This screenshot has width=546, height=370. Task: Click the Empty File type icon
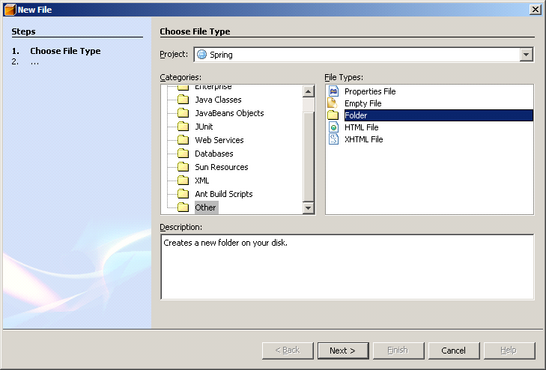(333, 103)
